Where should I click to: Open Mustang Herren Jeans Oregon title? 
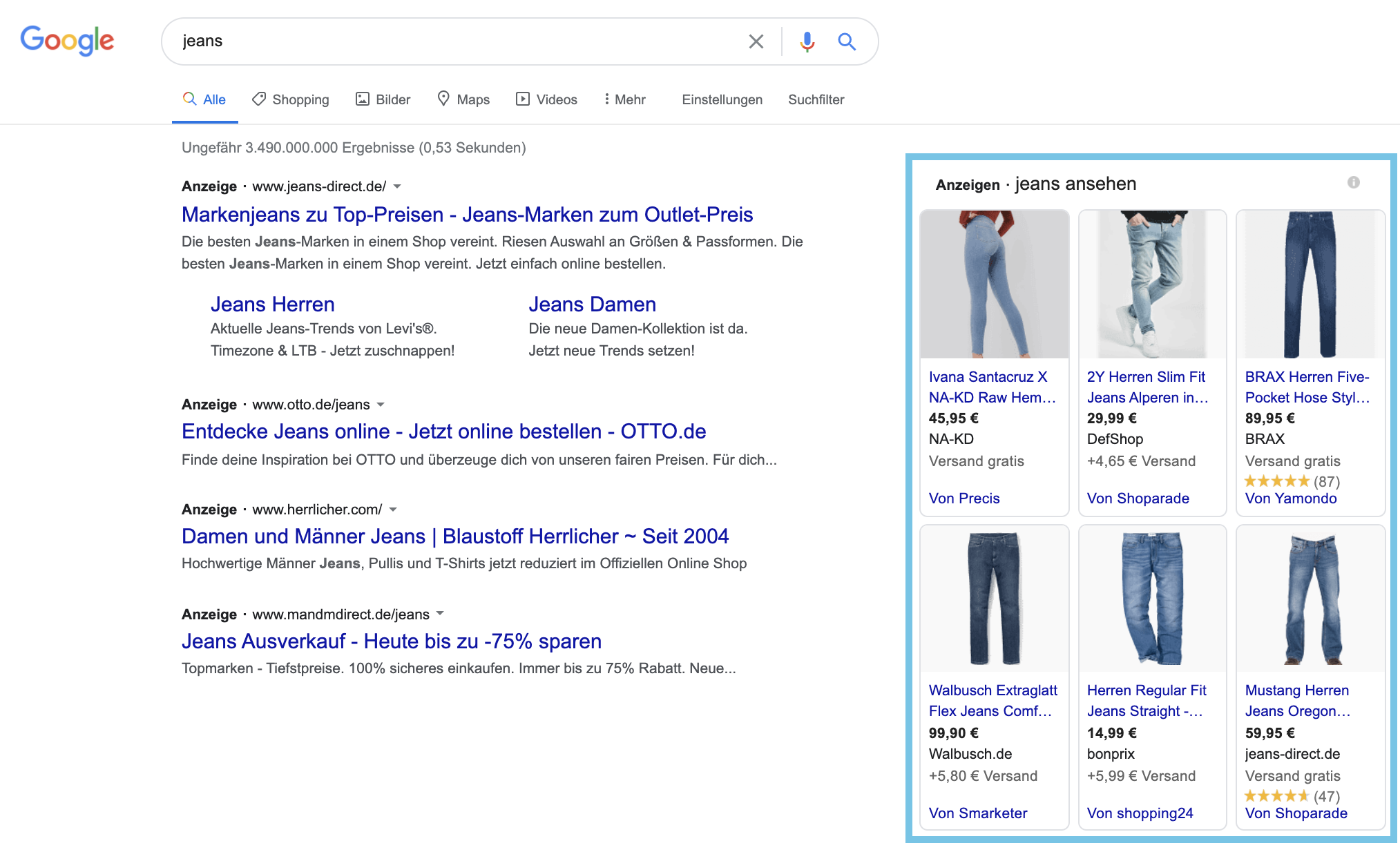(1298, 701)
